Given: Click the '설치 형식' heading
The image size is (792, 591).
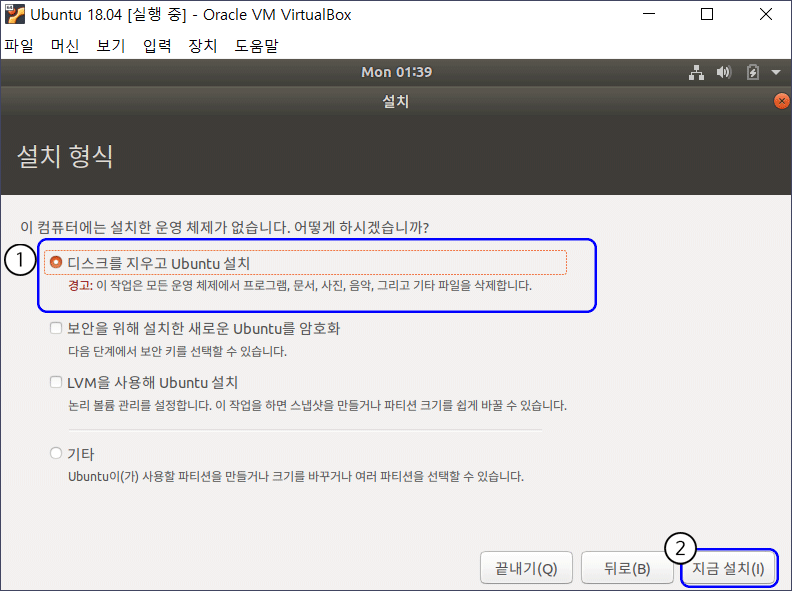Looking at the screenshot, I should coord(65,156).
